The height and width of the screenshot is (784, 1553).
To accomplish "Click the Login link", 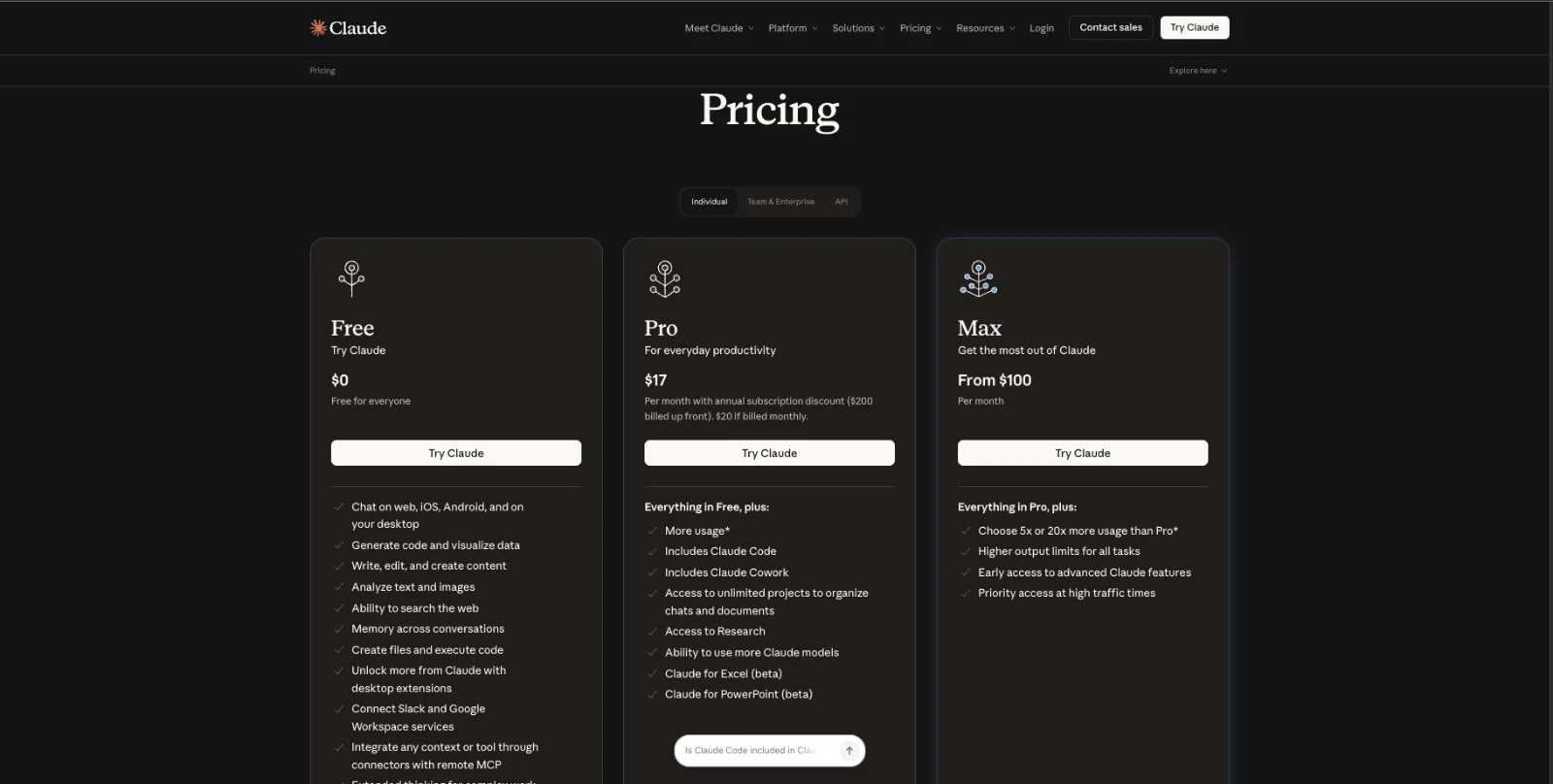I will (x=1041, y=28).
